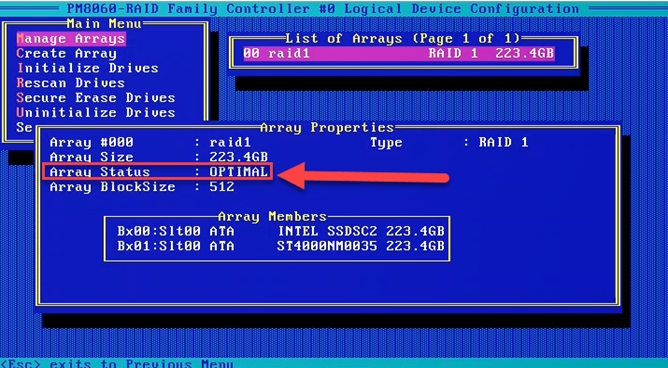
Task: Select the INTEL SSDSC2 array member
Action: [281, 231]
